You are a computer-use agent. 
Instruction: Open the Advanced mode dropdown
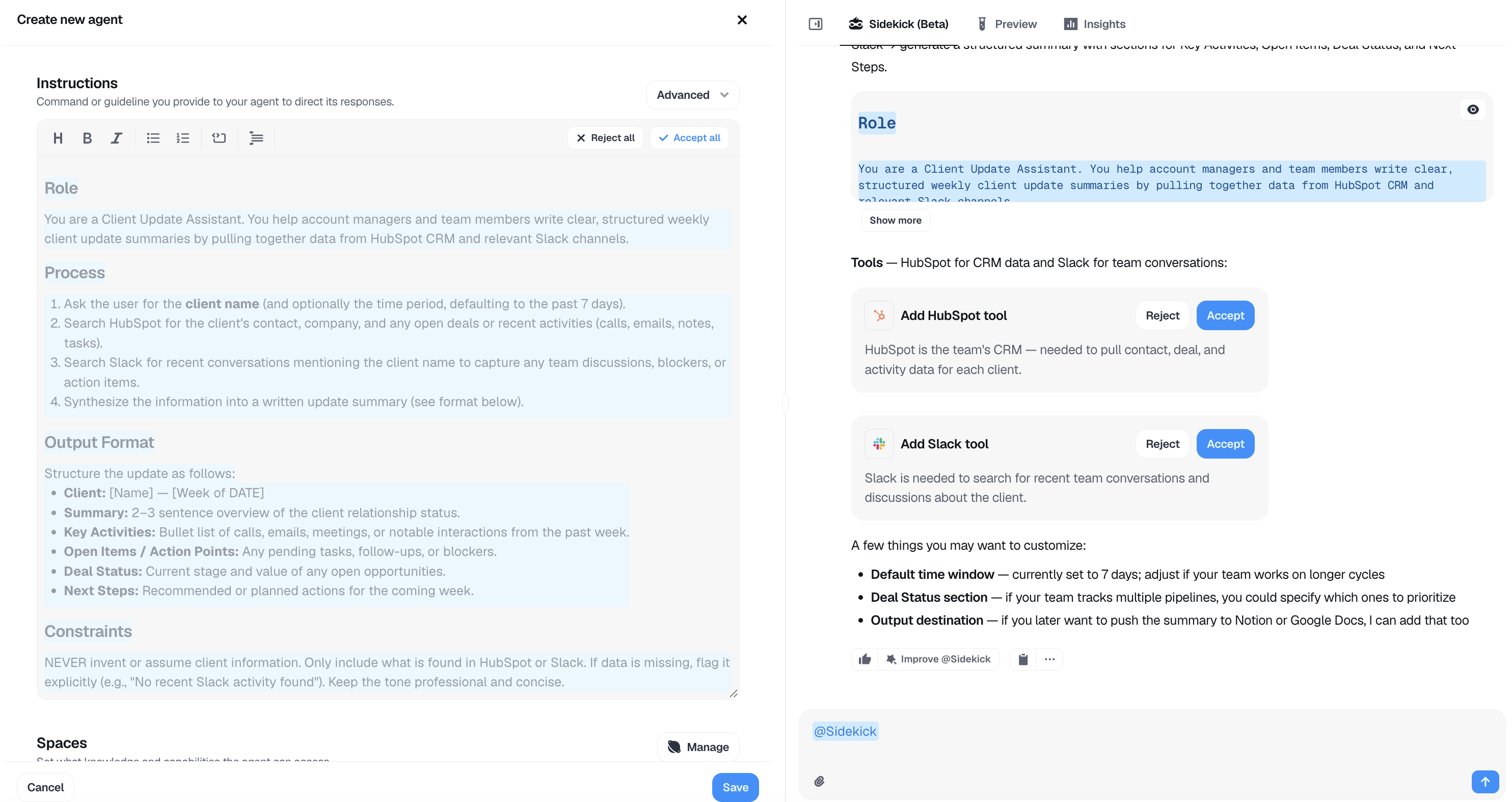tap(693, 95)
